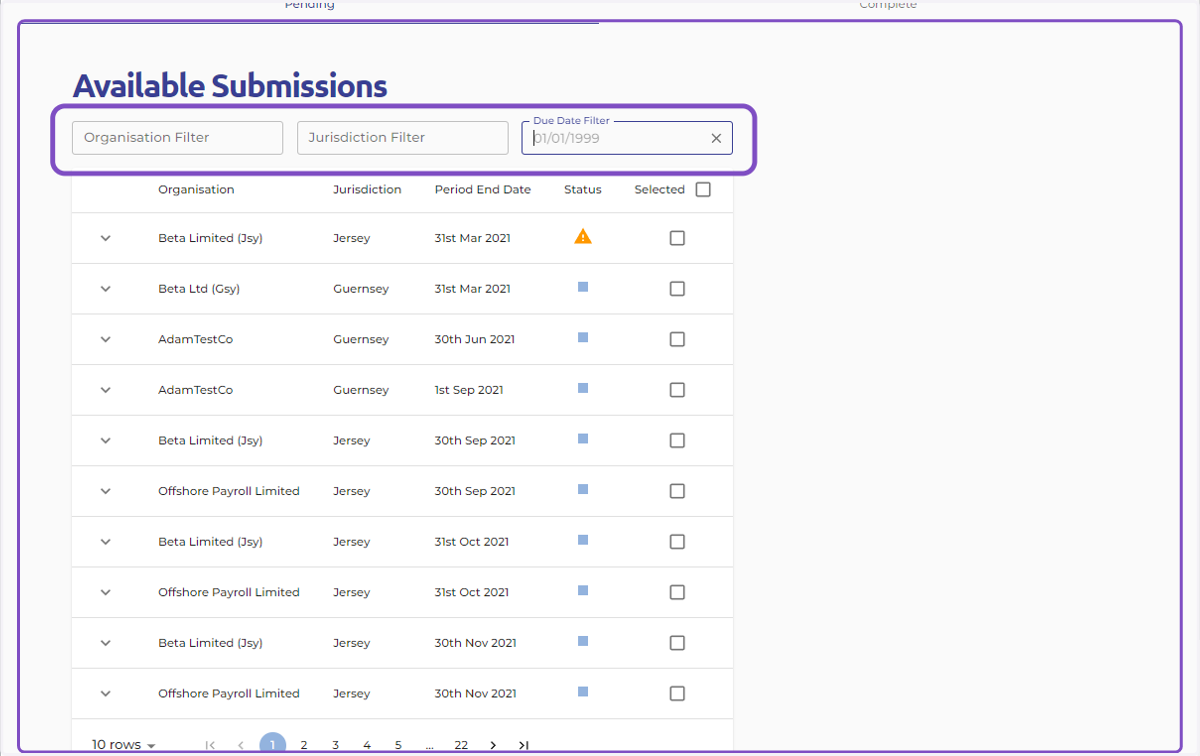Click status square for AdamTestCo 30th Jun 2021
The image size is (1200, 756).
(583, 338)
